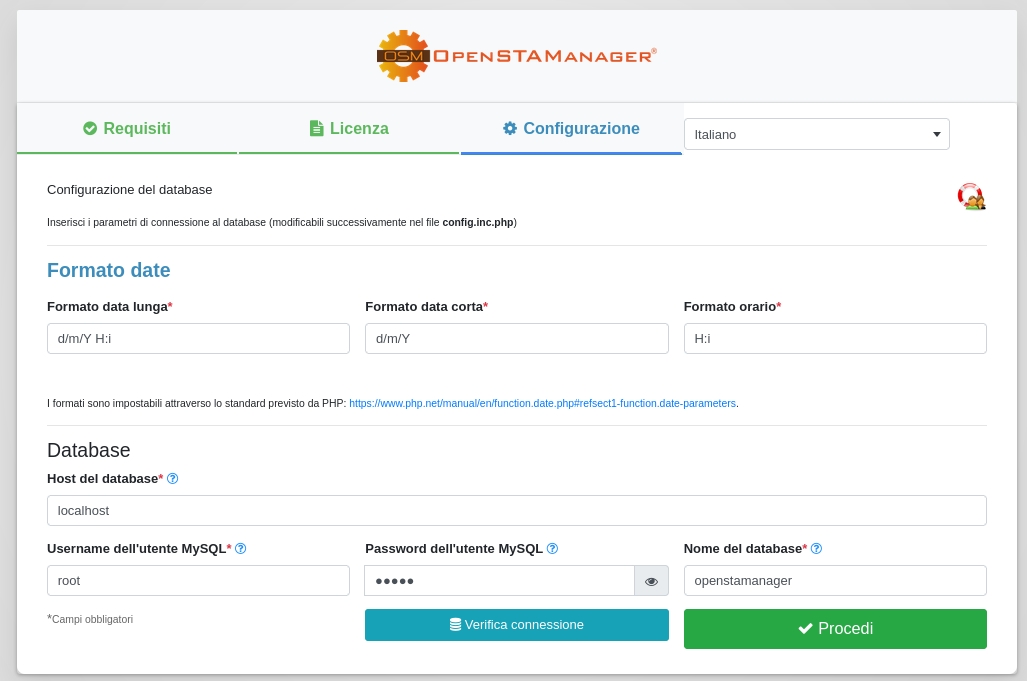Click help icon beside Username dell'utente MySQL
The width and height of the screenshot is (1027, 681).
click(x=240, y=549)
